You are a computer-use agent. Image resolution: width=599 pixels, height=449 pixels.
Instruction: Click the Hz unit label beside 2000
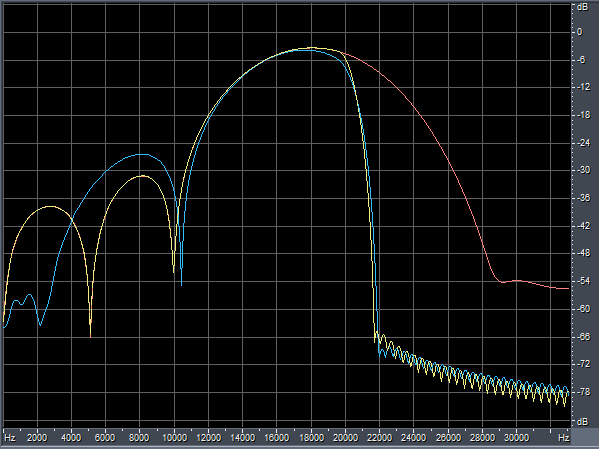[x=10, y=438]
